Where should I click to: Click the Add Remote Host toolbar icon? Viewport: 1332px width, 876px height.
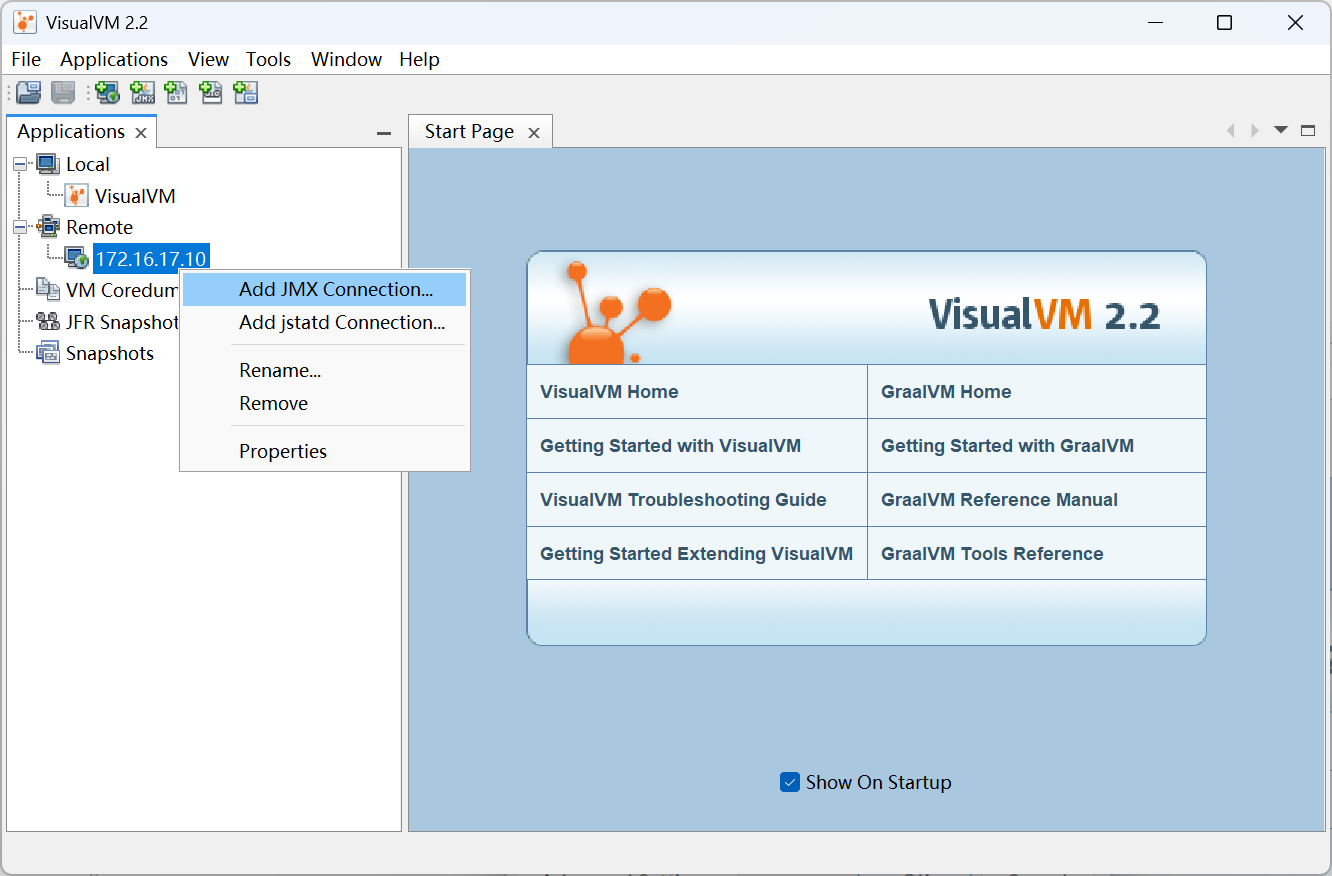click(x=108, y=93)
